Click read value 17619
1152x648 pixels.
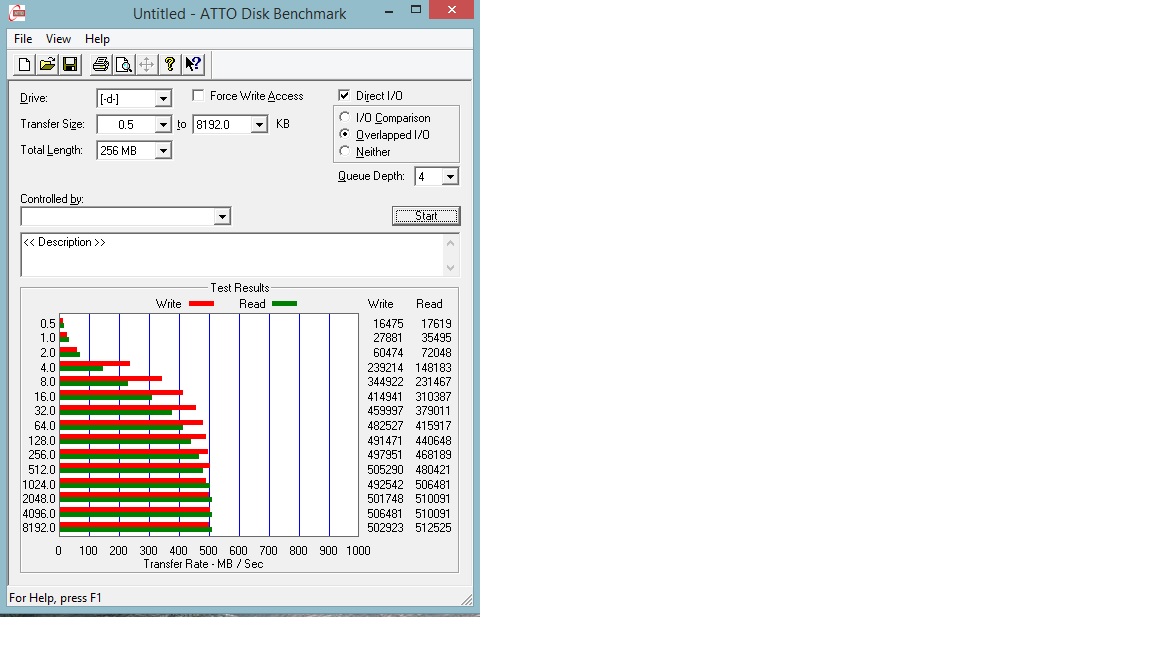click(436, 324)
